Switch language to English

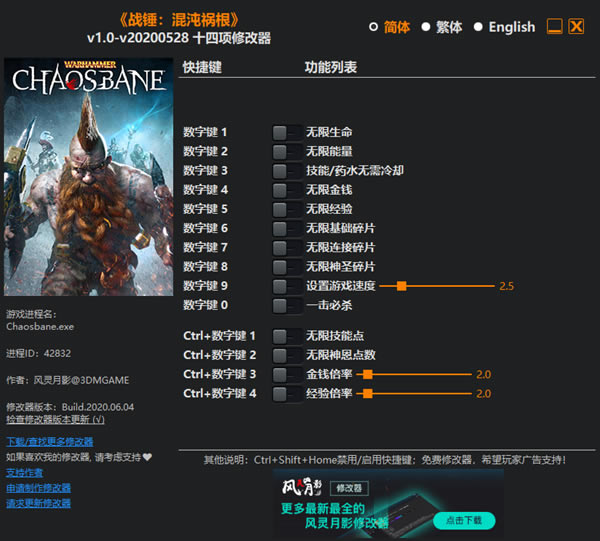[478, 27]
